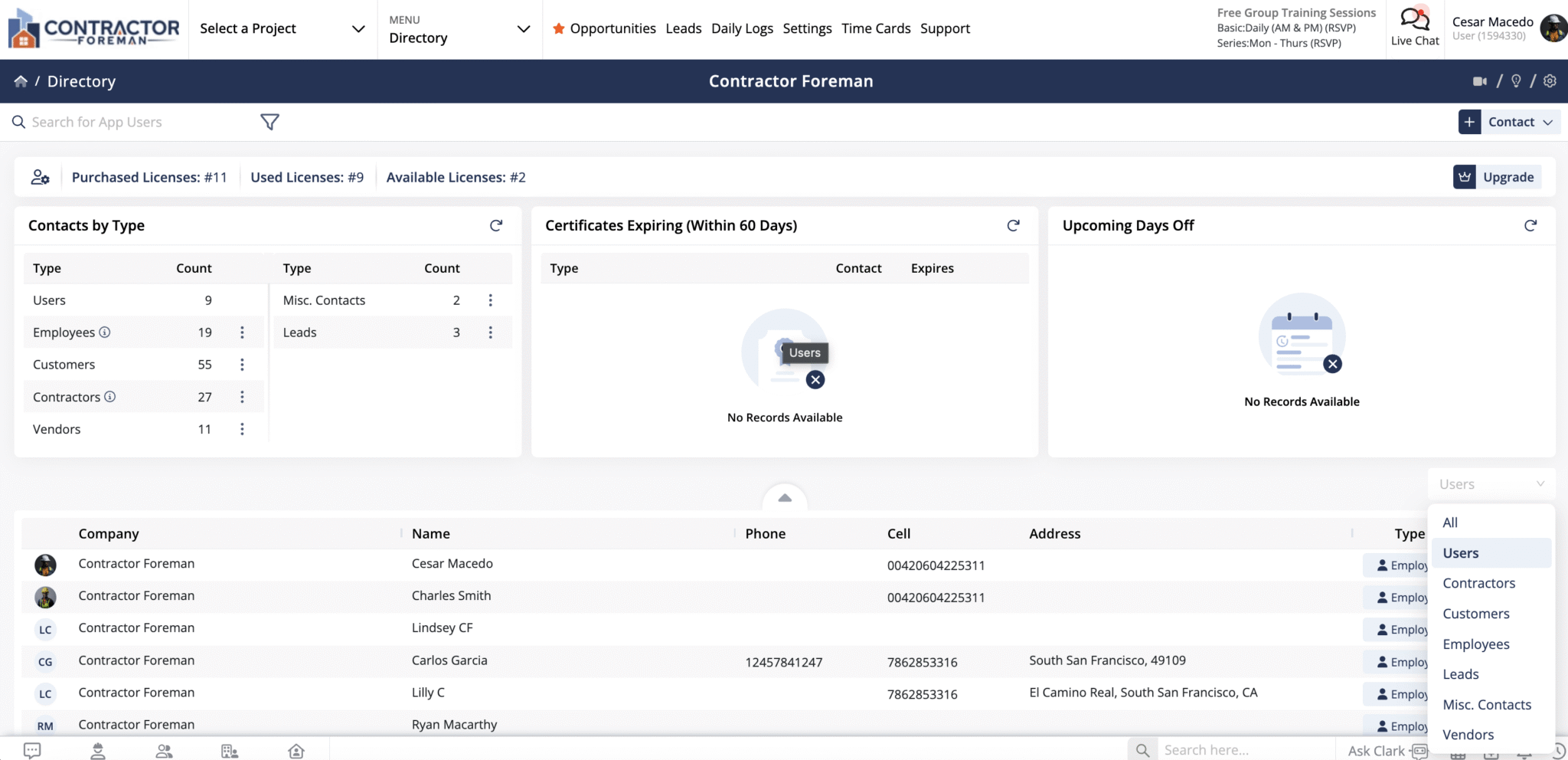Open Live Chat
This screenshot has height=760, width=1568.
1415,28
